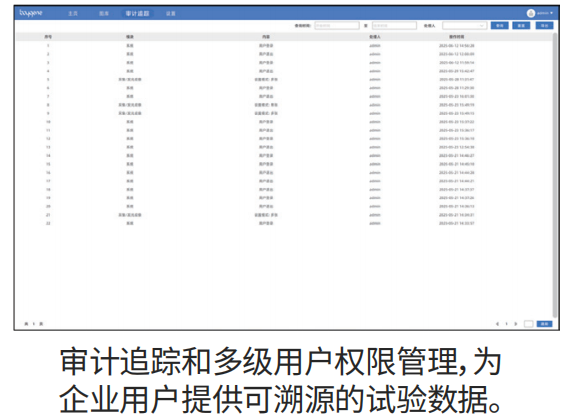Click the middle blue reset button in the filter bar

point(521,25)
